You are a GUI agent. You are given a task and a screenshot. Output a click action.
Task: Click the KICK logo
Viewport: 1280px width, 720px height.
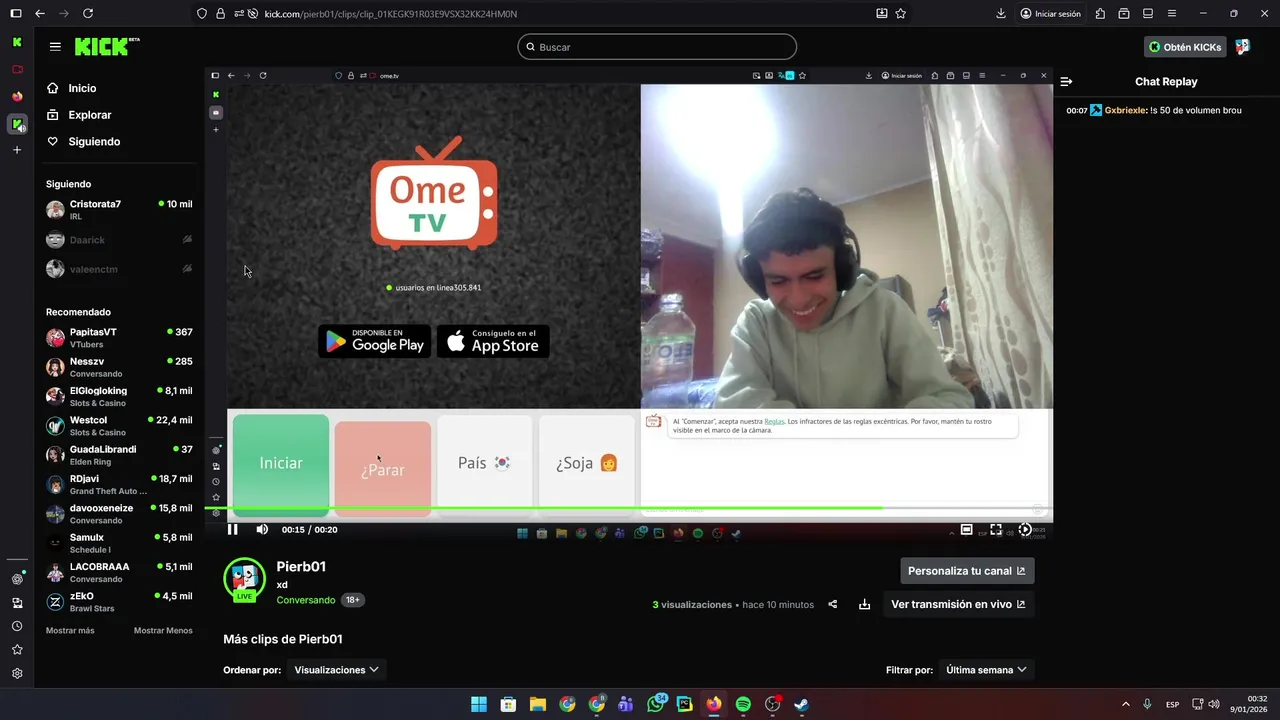pyautogui.click(x=101, y=47)
